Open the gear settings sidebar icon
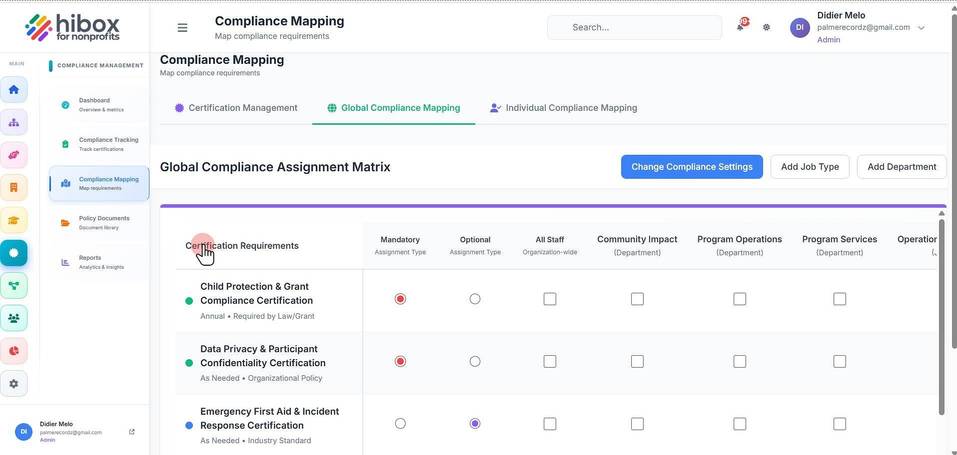 [13, 384]
